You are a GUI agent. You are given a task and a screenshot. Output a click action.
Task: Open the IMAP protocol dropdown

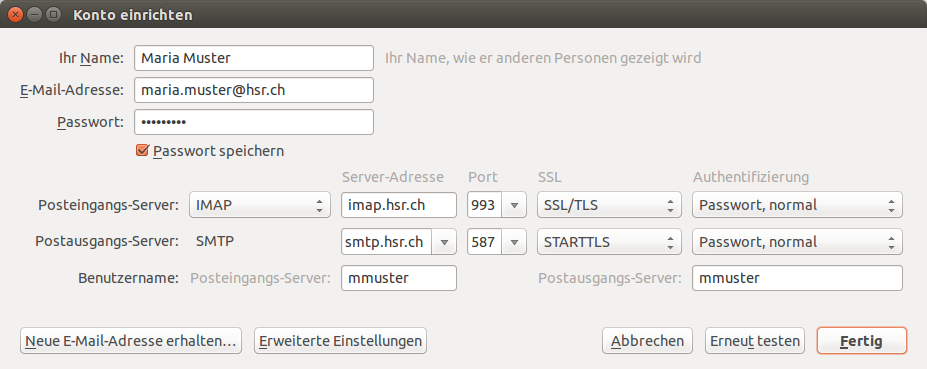260,205
